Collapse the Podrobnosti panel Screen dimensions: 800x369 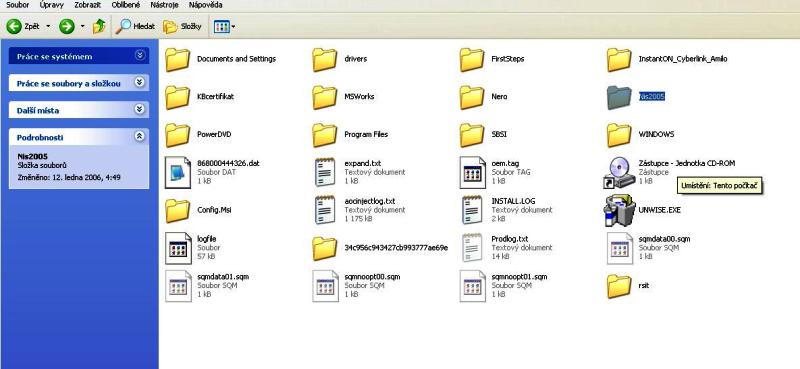pos(140,136)
